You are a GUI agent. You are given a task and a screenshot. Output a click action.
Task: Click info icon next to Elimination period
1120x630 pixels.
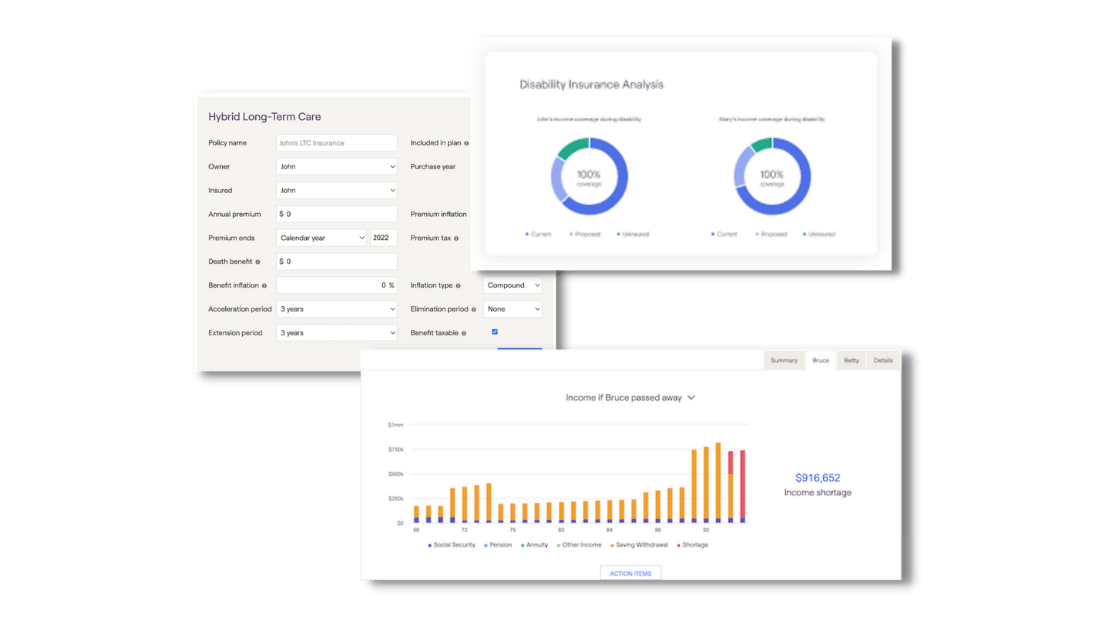pyautogui.click(x=474, y=310)
